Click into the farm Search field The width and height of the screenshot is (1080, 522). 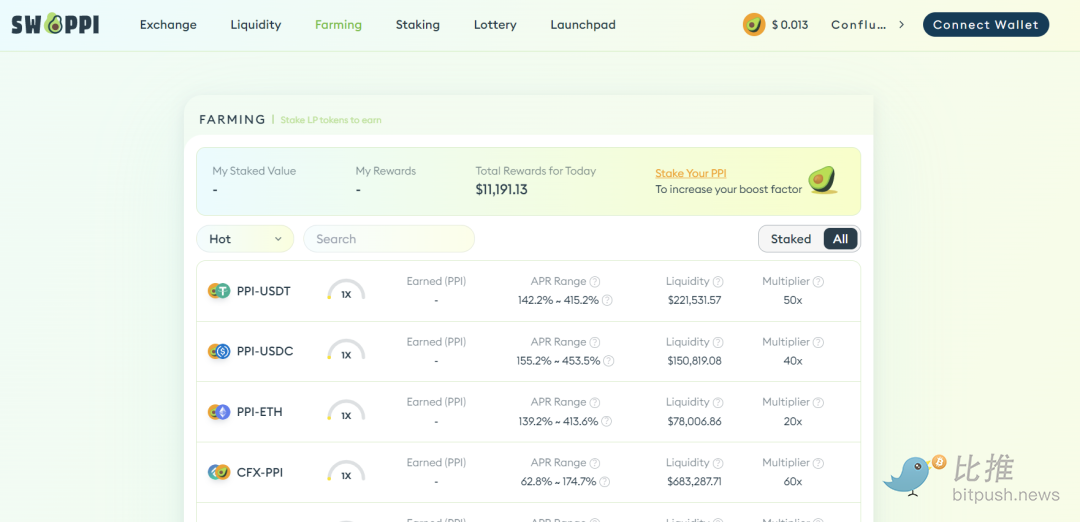(389, 239)
